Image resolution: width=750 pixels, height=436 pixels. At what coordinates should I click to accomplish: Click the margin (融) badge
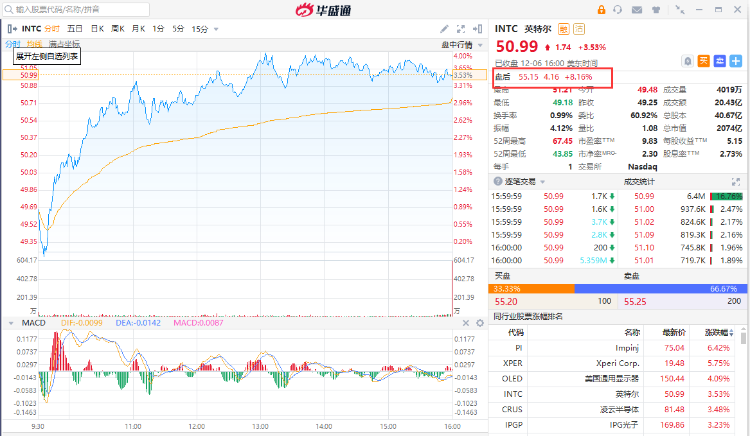pos(563,29)
